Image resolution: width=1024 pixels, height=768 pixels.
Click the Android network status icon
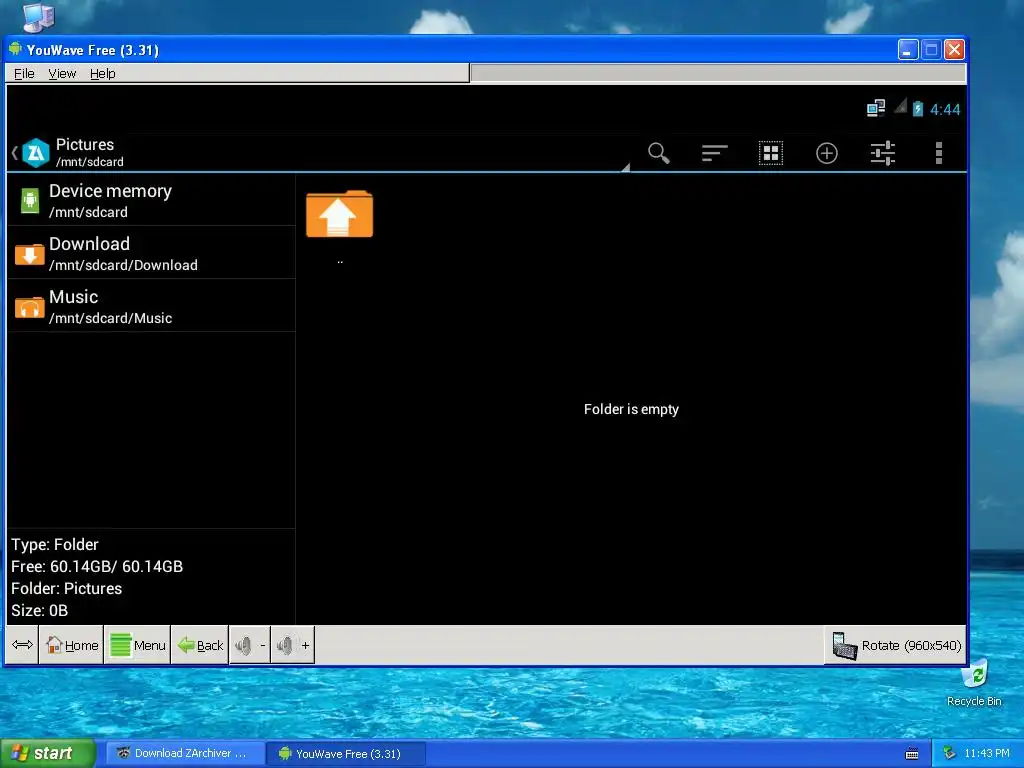(x=876, y=108)
